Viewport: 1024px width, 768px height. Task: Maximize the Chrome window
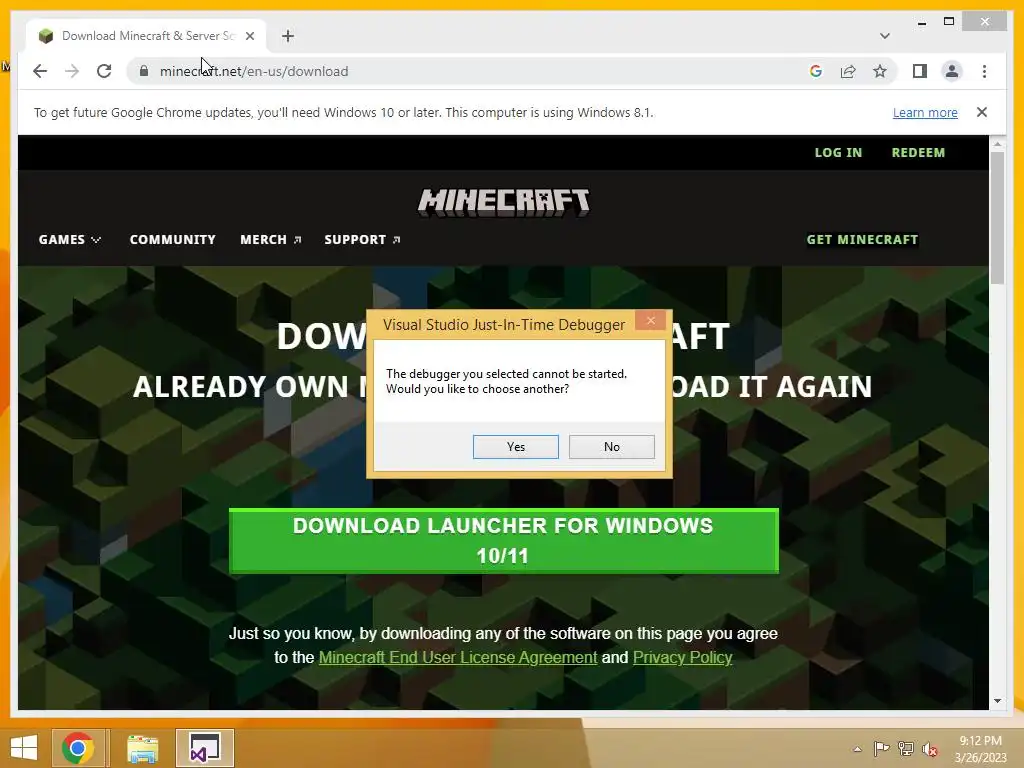(x=949, y=22)
